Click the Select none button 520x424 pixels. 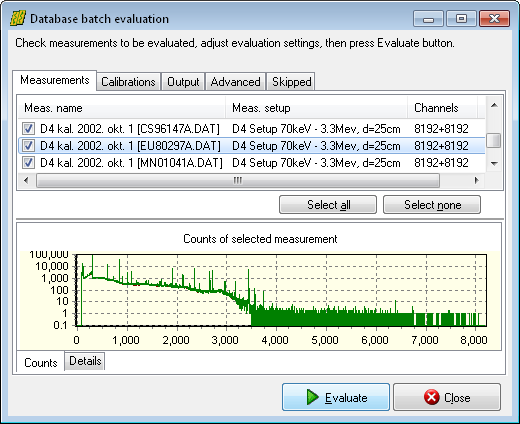click(x=432, y=205)
